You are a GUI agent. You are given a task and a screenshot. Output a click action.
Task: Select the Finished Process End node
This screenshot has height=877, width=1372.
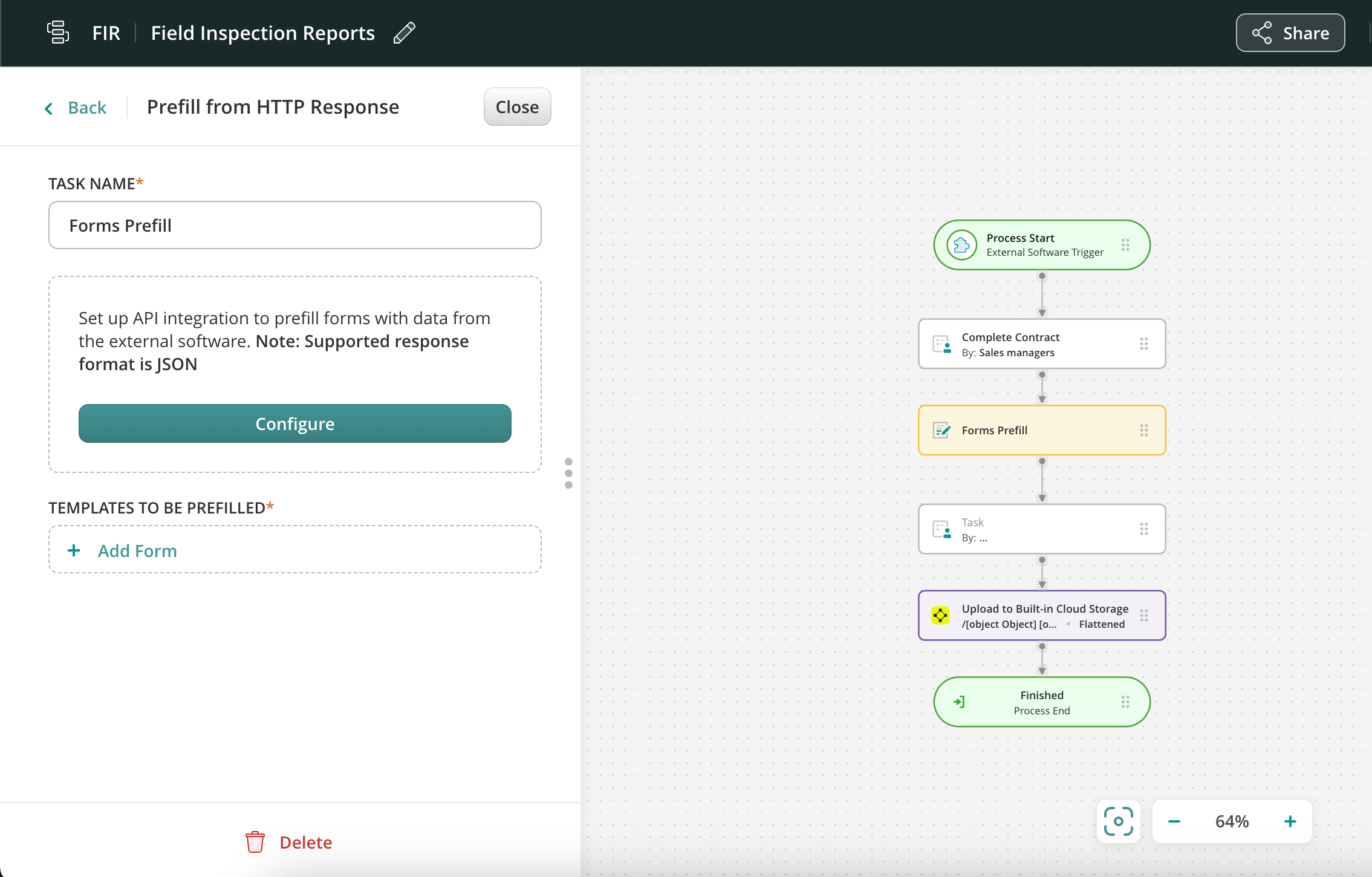pyautogui.click(x=1041, y=702)
